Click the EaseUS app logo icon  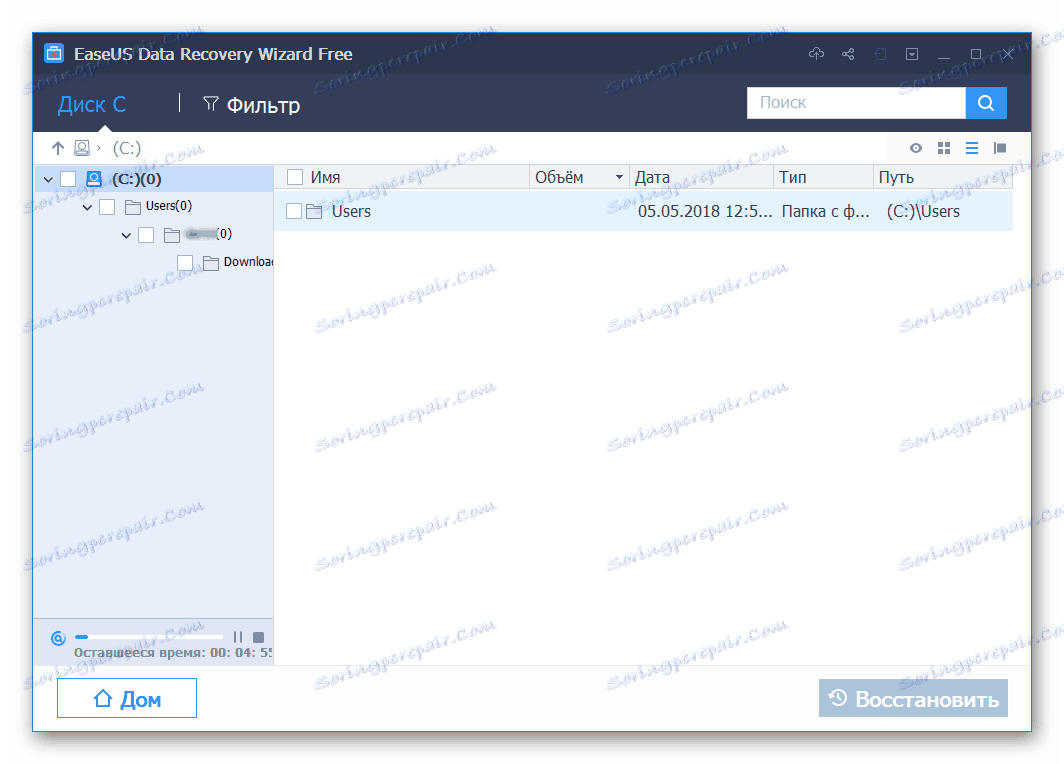54,53
